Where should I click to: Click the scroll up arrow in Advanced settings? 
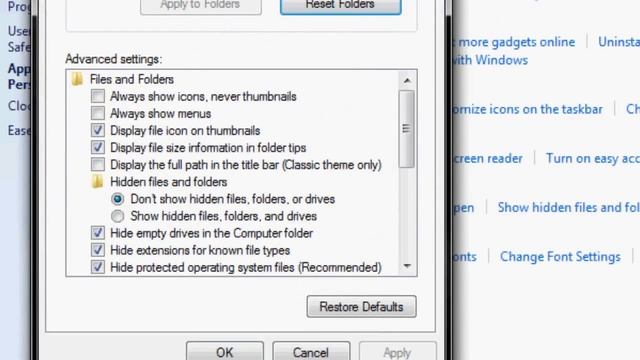point(407,81)
